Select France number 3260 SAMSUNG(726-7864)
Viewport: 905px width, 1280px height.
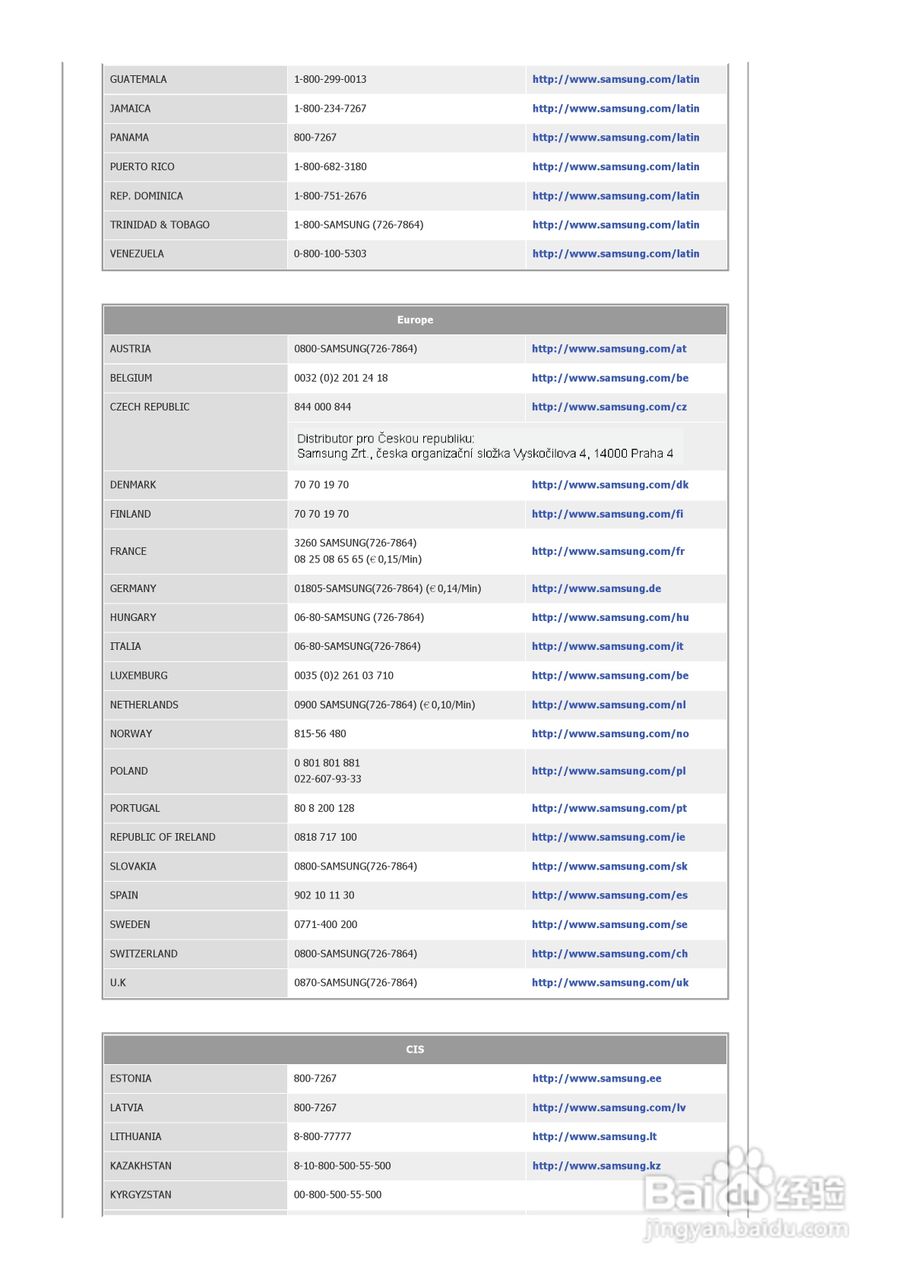coord(355,543)
